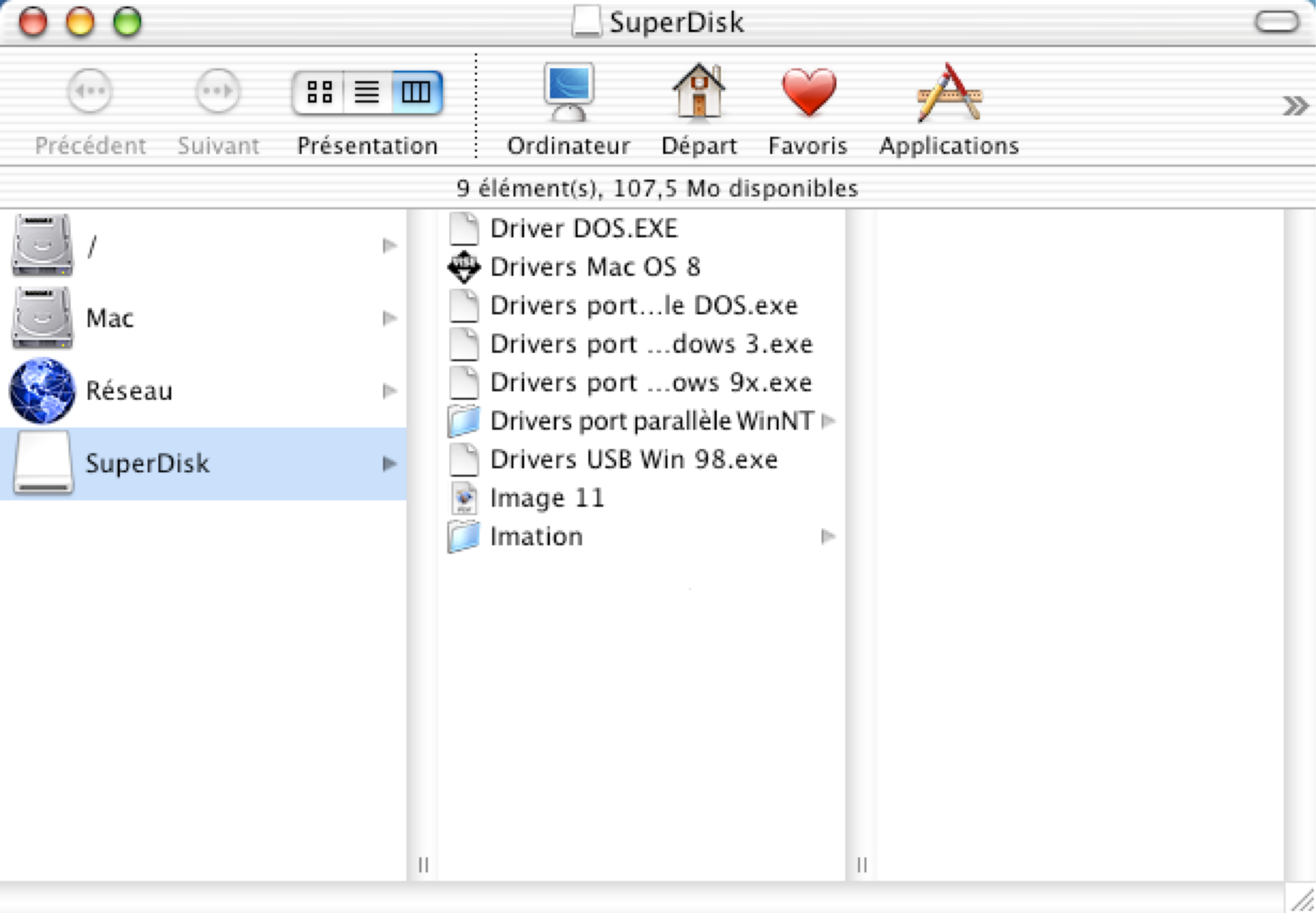Click the "Drivers Mac OS 8" name
Image resolution: width=1316 pixels, height=913 pixels.
(596, 266)
